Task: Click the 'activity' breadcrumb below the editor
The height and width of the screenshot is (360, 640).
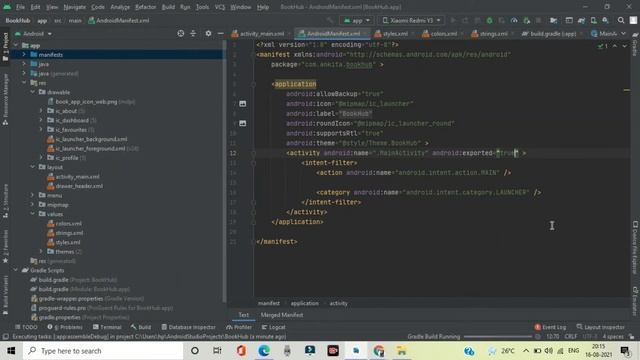Action: [338, 303]
